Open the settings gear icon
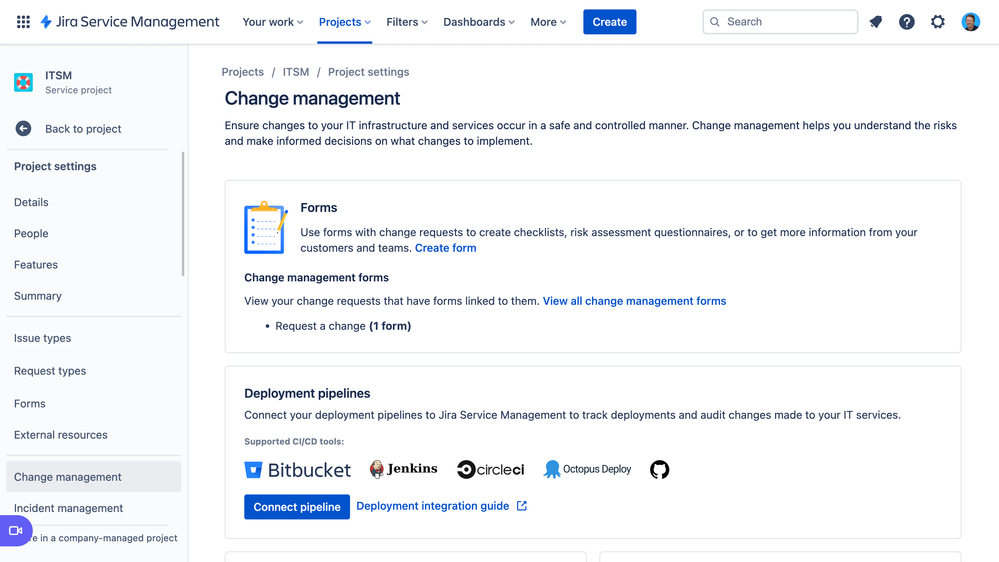The width and height of the screenshot is (999, 562). pos(938,22)
